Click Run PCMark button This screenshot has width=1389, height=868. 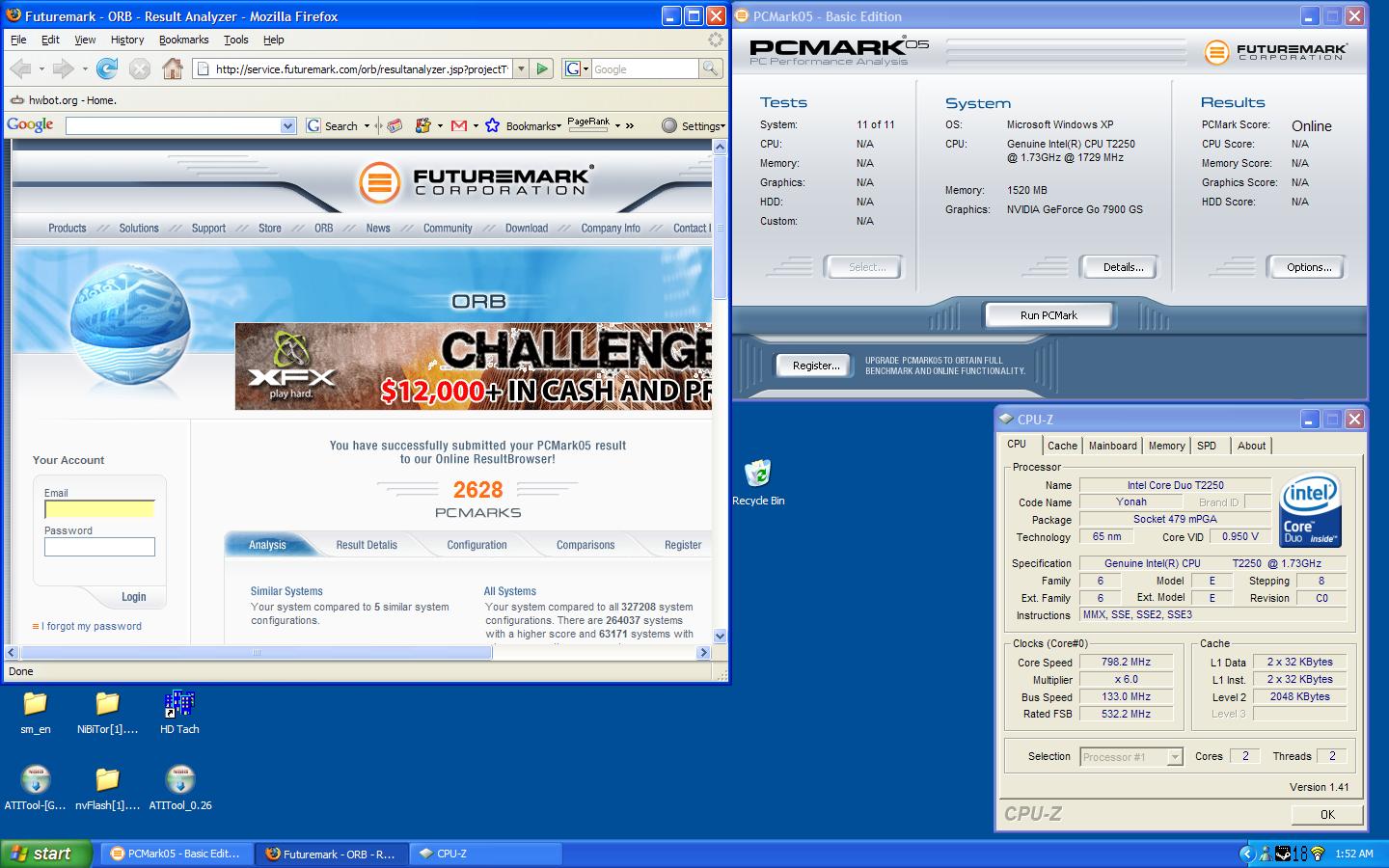(x=1049, y=315)
